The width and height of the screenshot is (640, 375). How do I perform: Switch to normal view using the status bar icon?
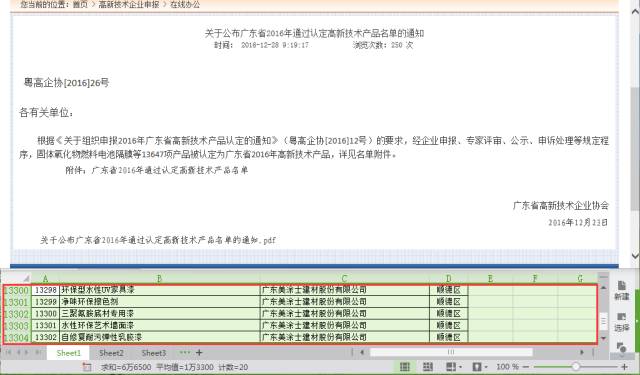pos(404,367)
